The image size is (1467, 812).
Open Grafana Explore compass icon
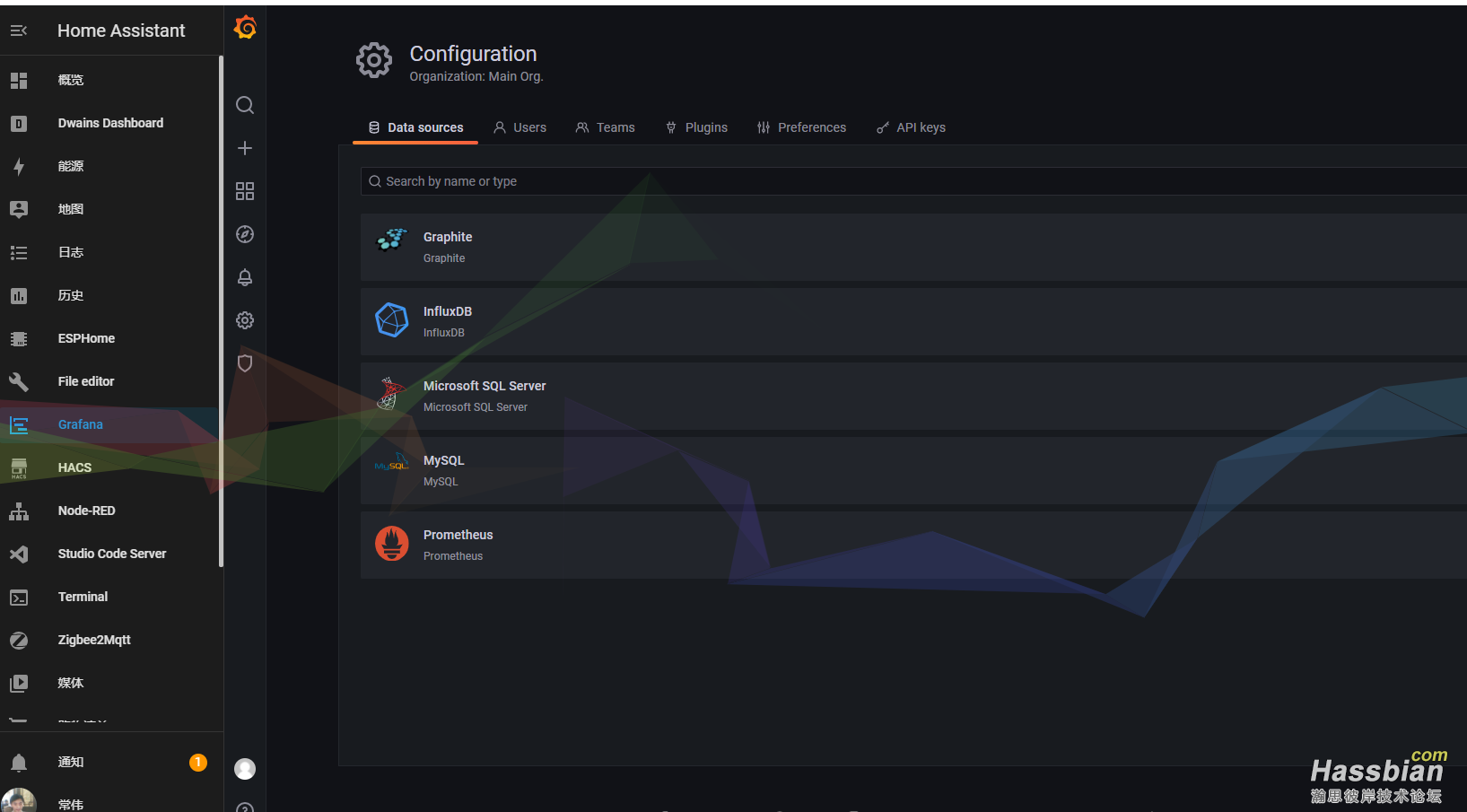245,234
